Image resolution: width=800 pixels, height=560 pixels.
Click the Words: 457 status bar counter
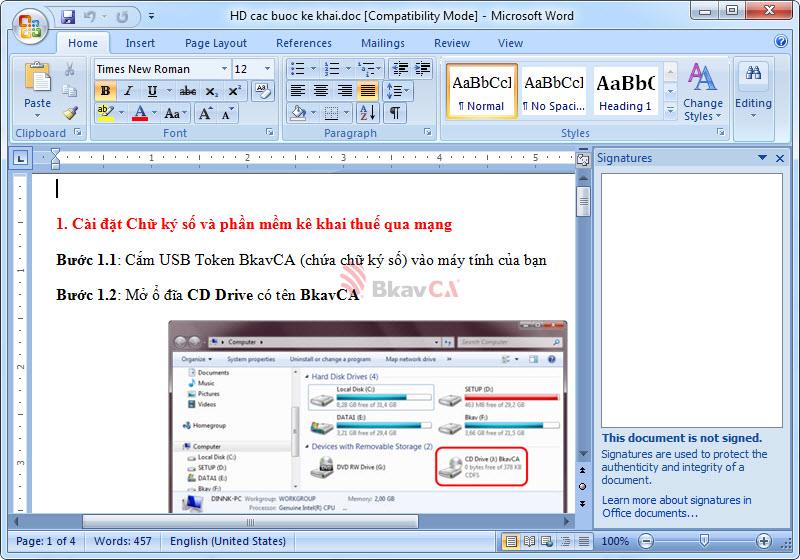123,541
